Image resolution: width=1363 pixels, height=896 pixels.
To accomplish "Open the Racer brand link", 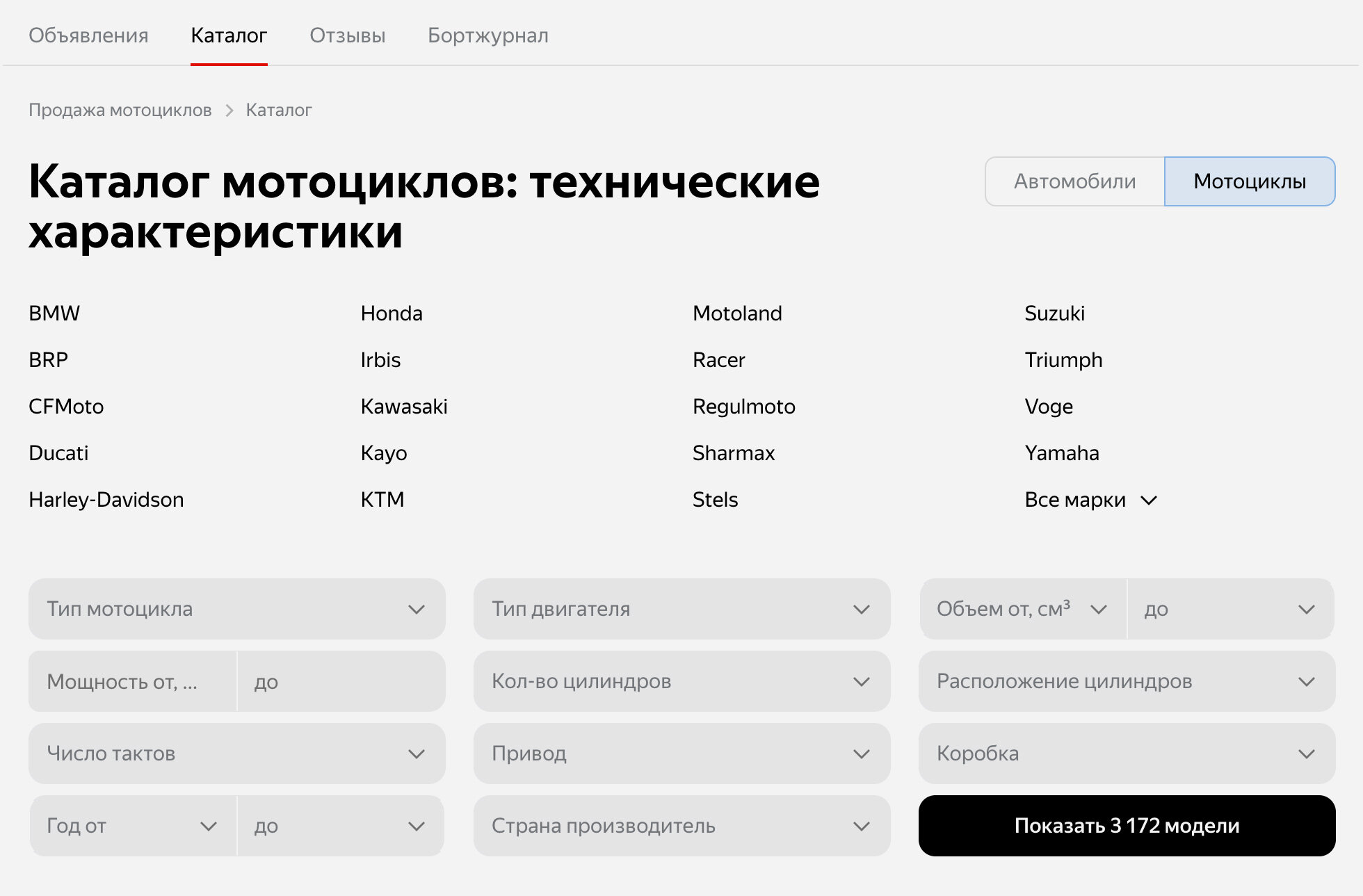I will [x=719, y=360].
